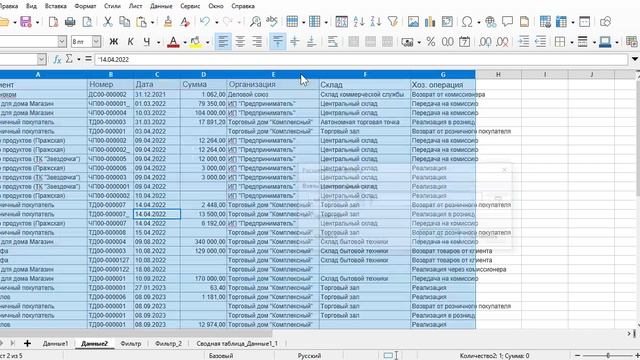The height and width of the screenshot is (360, 640).
Task: Insert a comment bubble icon
Action: click(507, 22)
